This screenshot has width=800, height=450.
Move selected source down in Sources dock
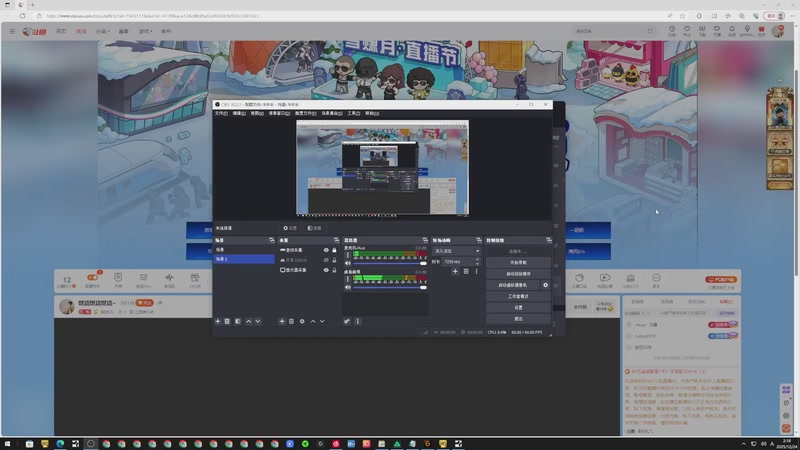322,321
